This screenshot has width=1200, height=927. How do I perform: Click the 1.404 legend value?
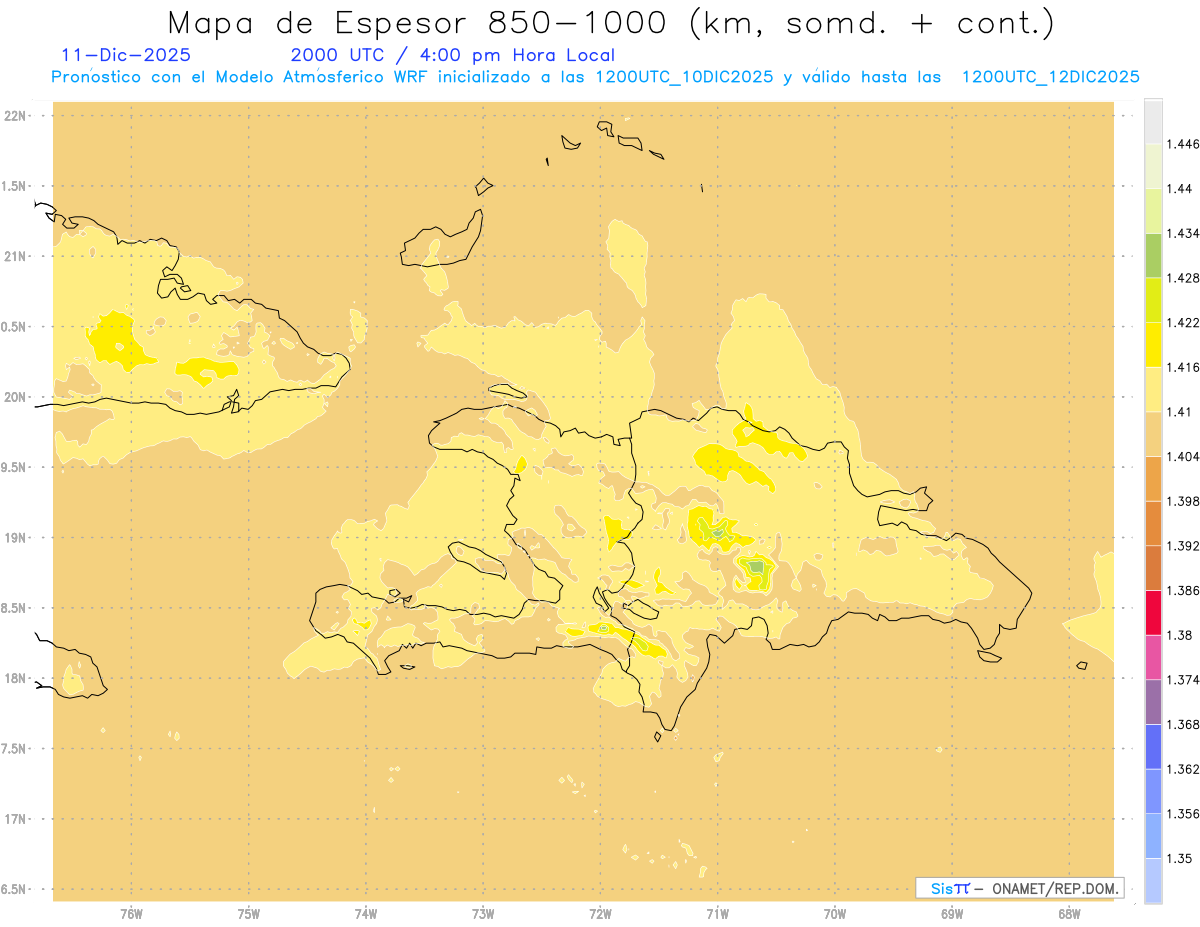(1182, 456)
